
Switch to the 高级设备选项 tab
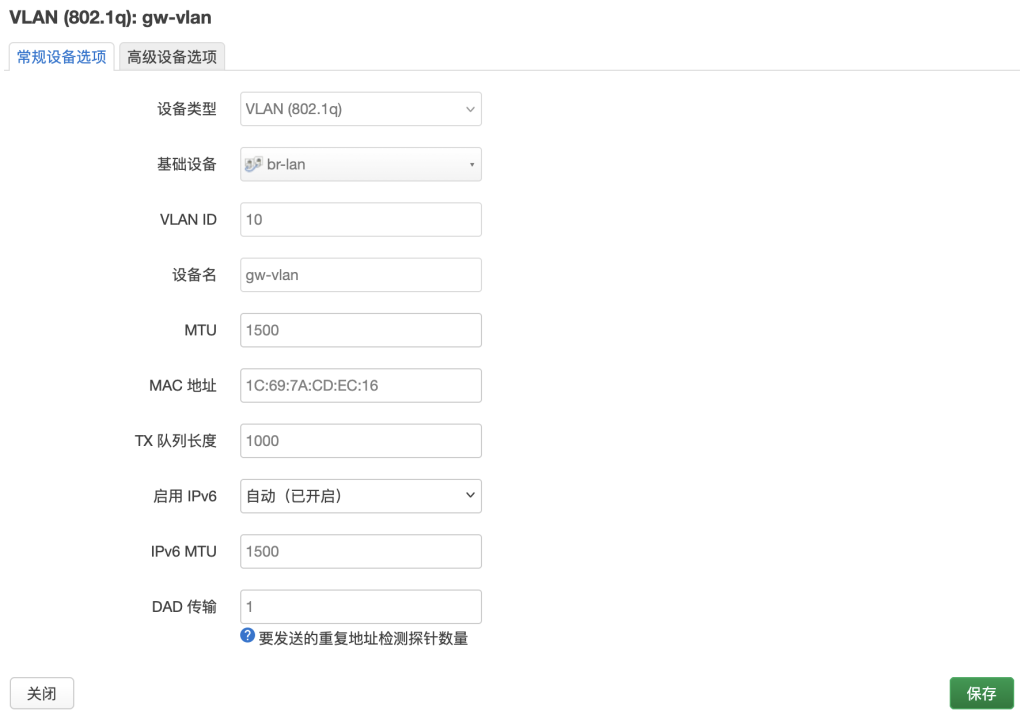point(171,57)
